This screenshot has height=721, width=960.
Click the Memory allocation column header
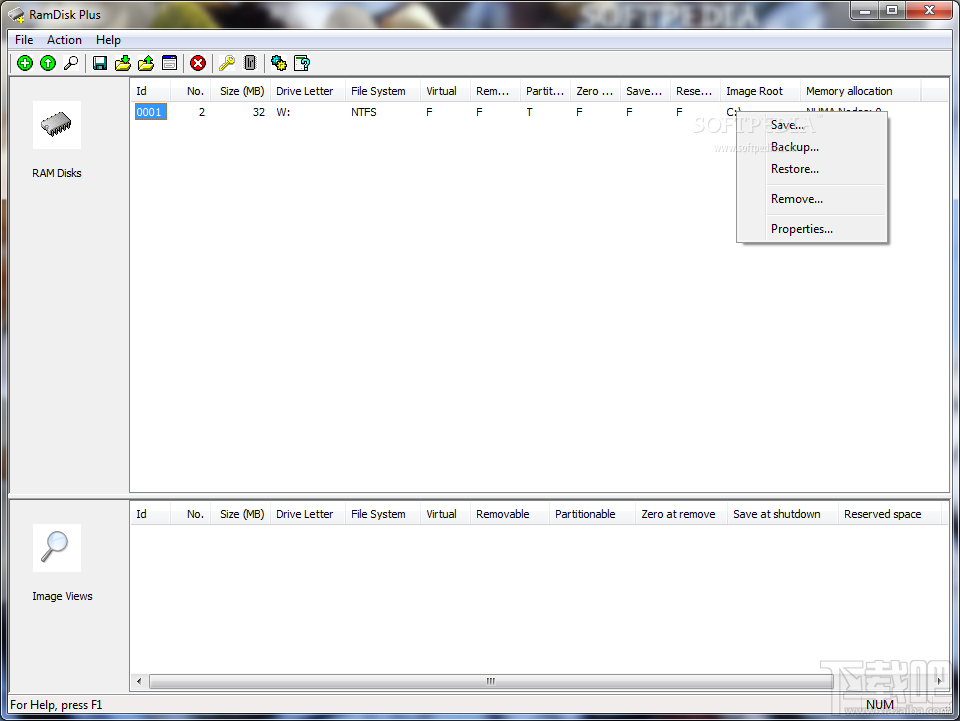tap(860, 91)
